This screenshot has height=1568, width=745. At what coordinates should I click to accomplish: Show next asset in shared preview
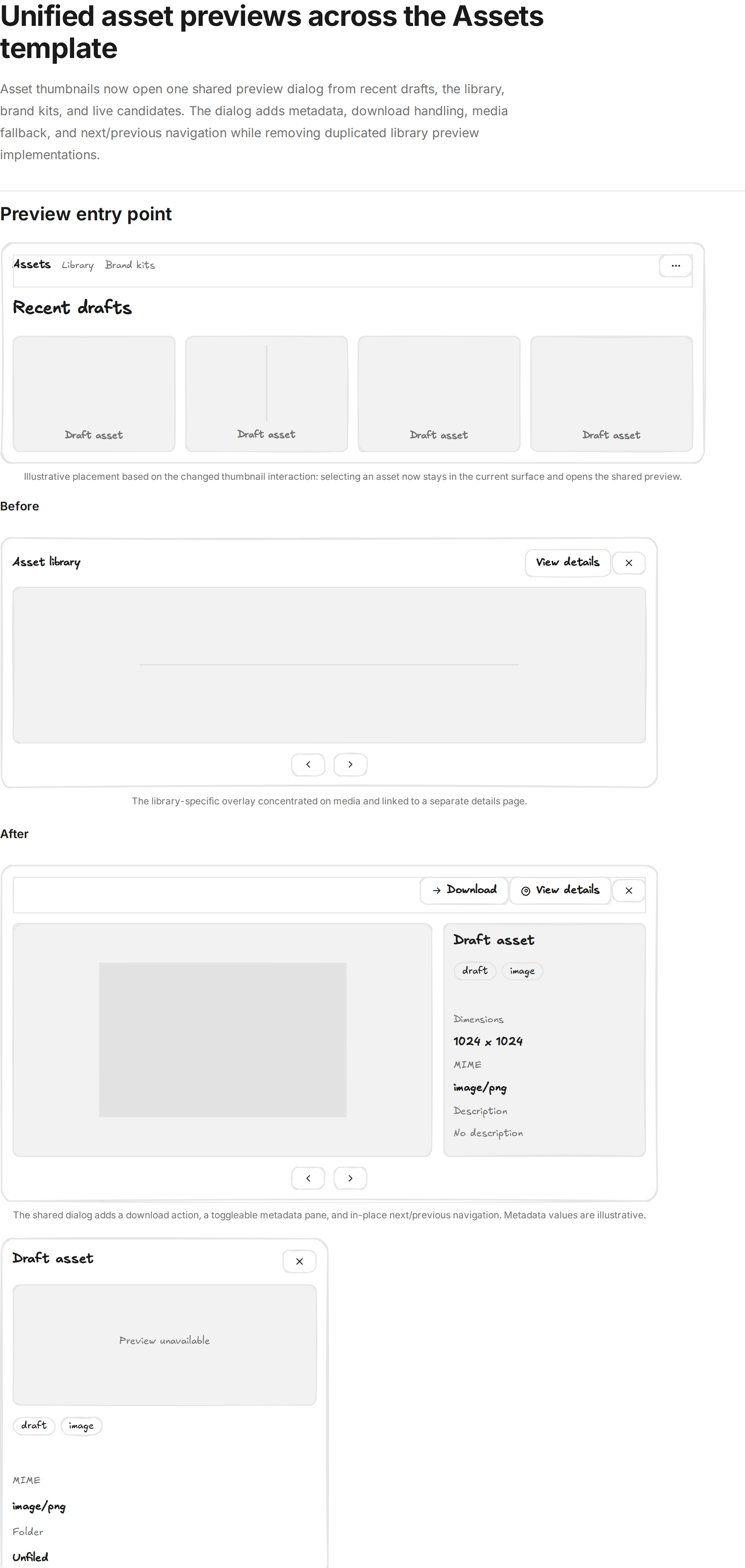point(351,1178)
